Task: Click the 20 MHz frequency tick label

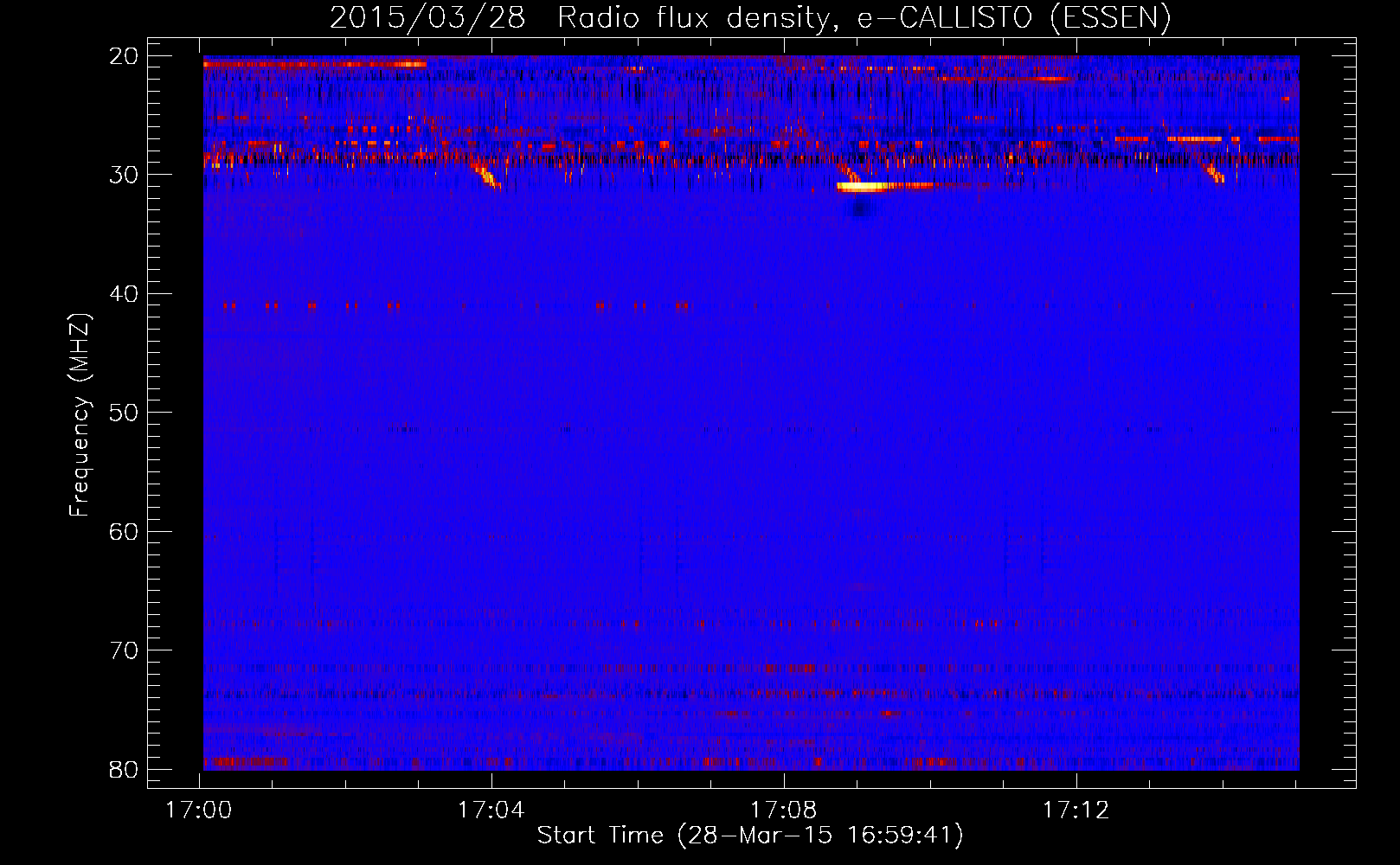Action: pos(124,56)
